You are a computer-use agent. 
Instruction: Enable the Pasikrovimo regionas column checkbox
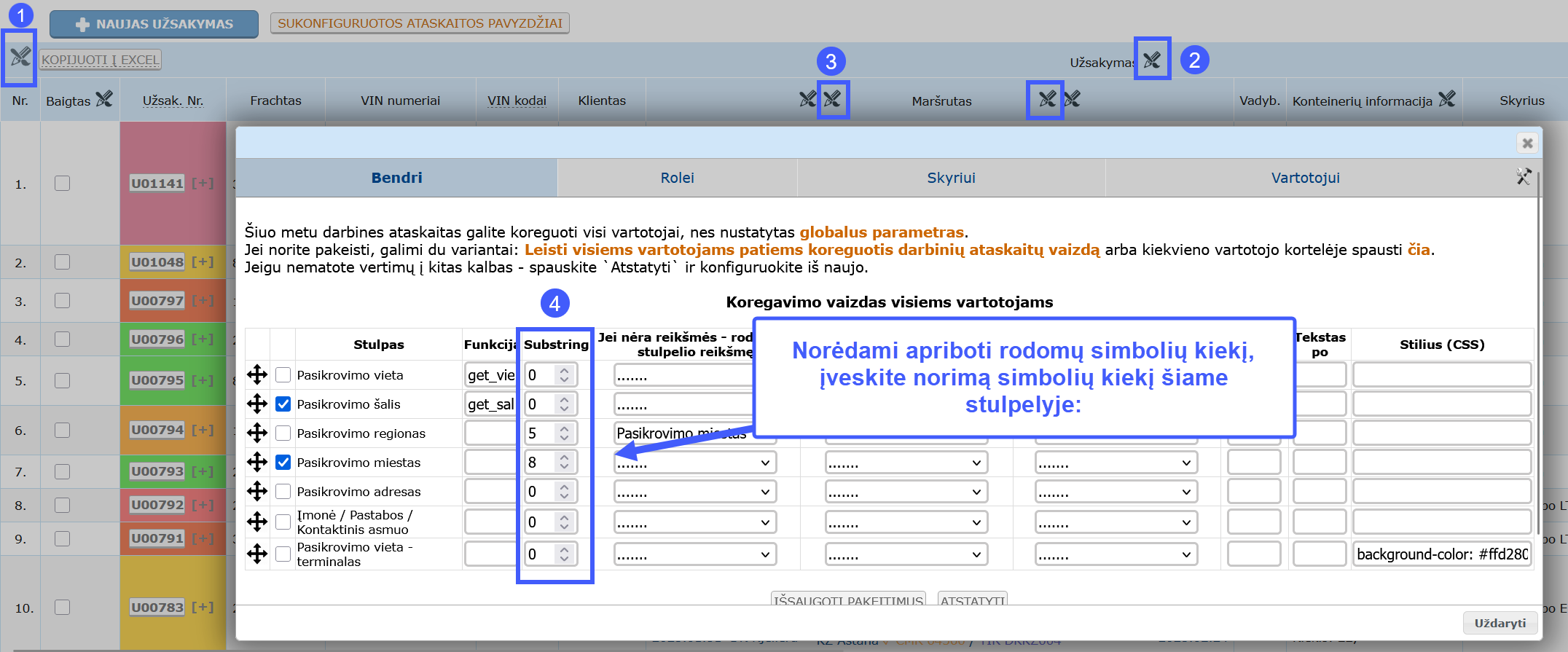pyautogui.click(x=283, y=433)
